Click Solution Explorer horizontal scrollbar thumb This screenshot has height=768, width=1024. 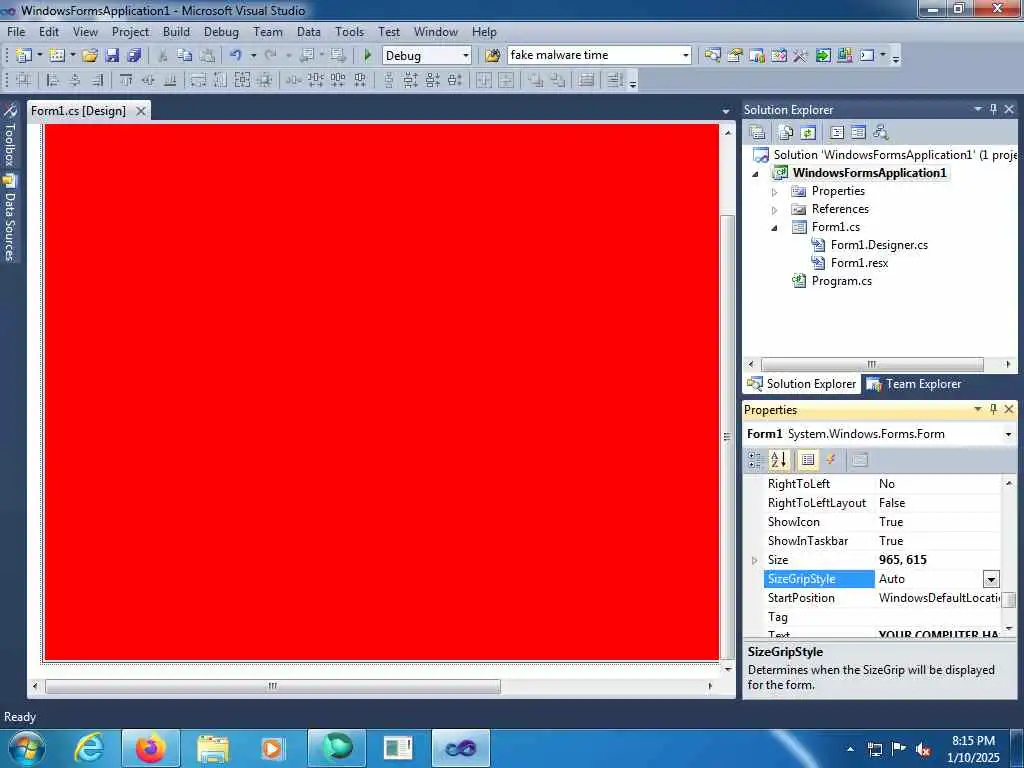872,364
